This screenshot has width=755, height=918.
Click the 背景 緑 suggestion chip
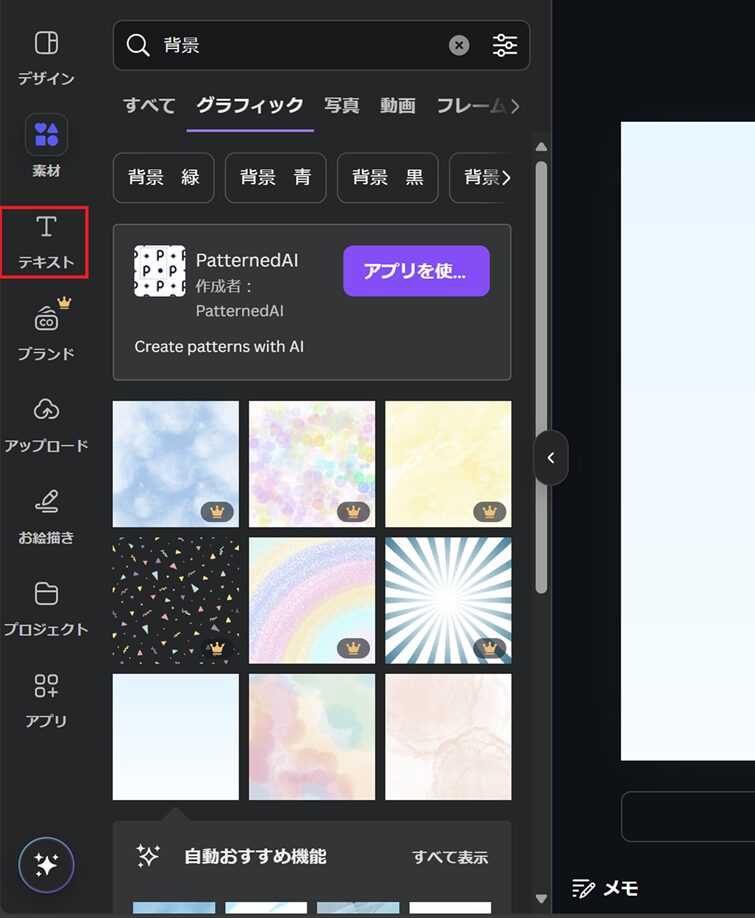tap(164, 178)
